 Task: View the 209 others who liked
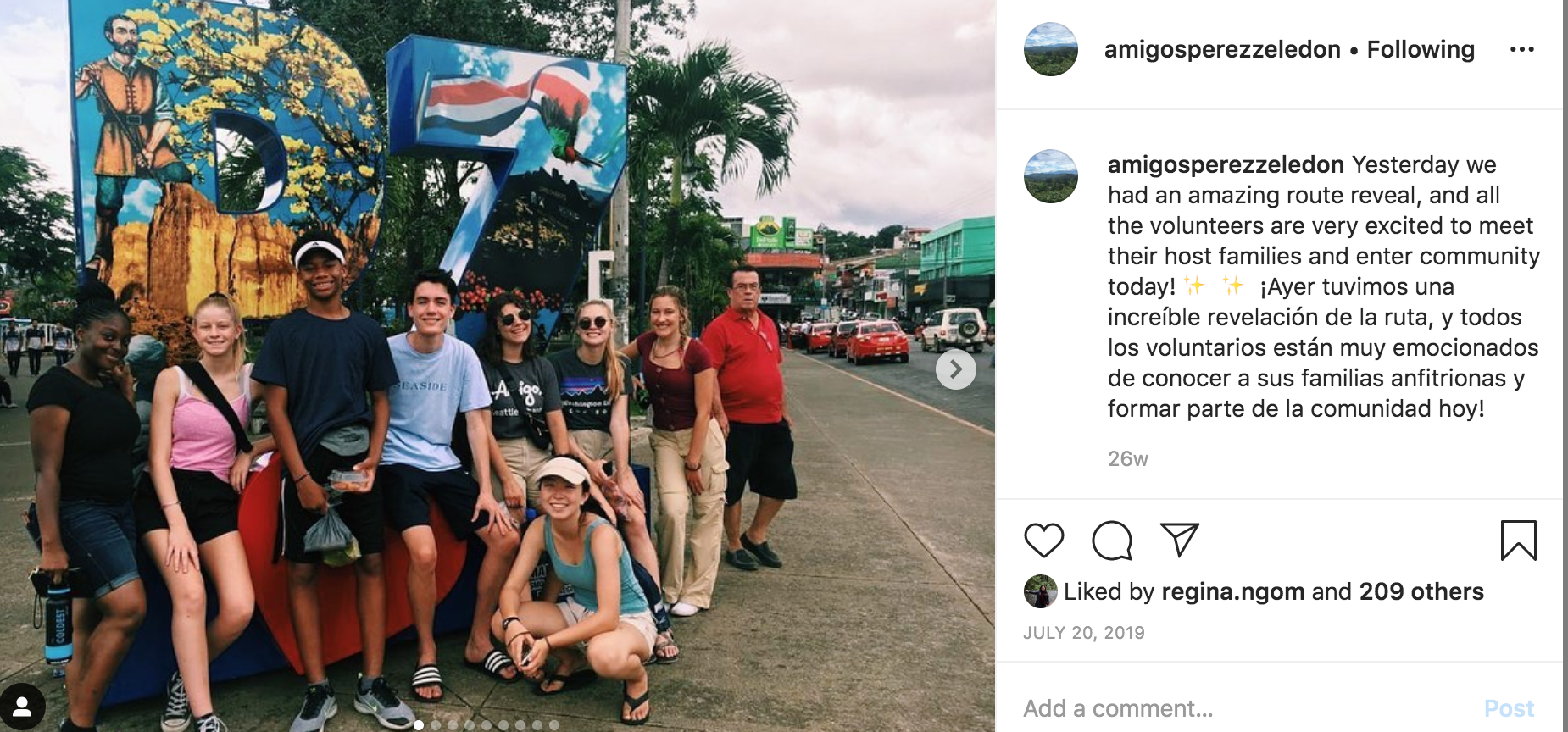coord(1421,591)
